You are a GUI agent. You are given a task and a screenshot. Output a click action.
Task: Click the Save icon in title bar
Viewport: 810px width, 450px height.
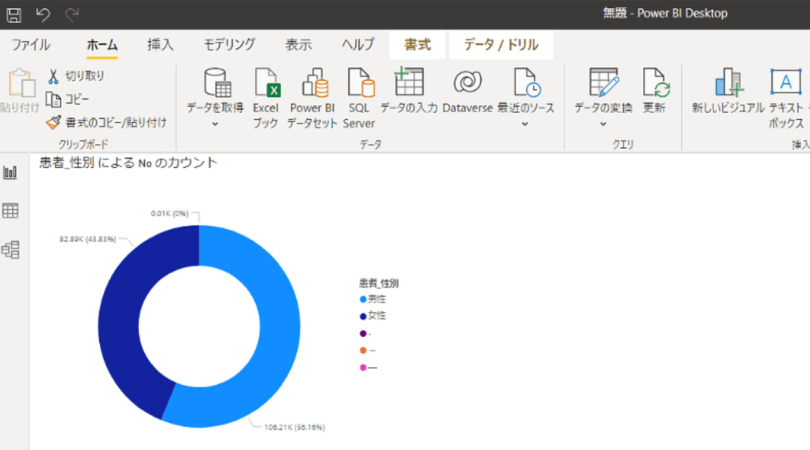coord(14,14)
